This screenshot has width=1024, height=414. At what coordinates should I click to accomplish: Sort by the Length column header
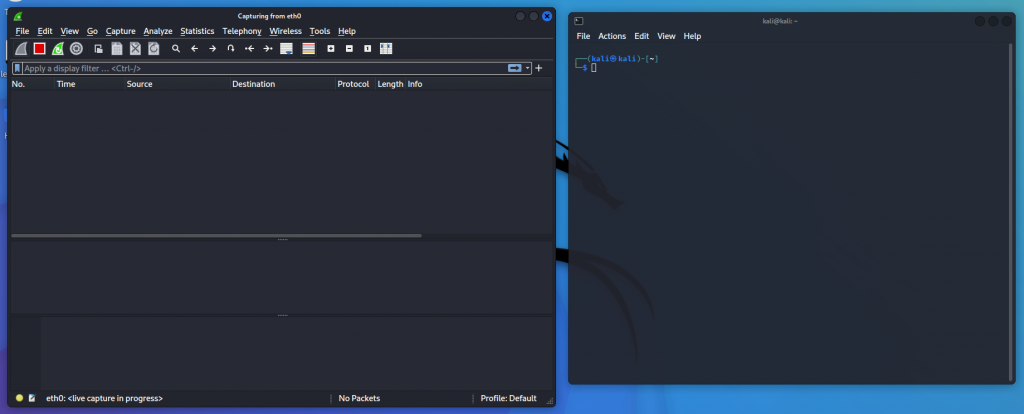(x=391, y=84)
